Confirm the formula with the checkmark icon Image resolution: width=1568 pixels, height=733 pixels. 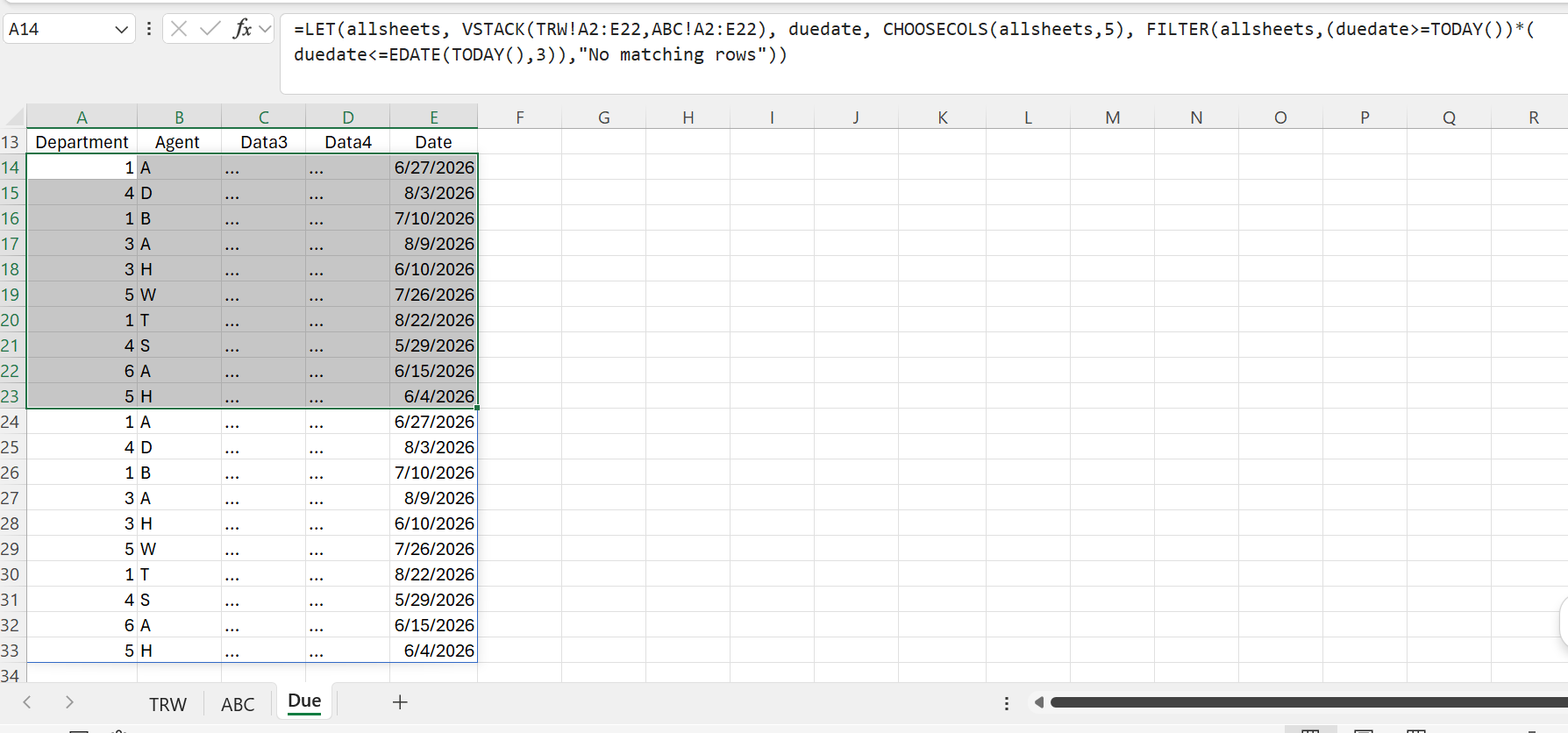[x=210, y=29]
